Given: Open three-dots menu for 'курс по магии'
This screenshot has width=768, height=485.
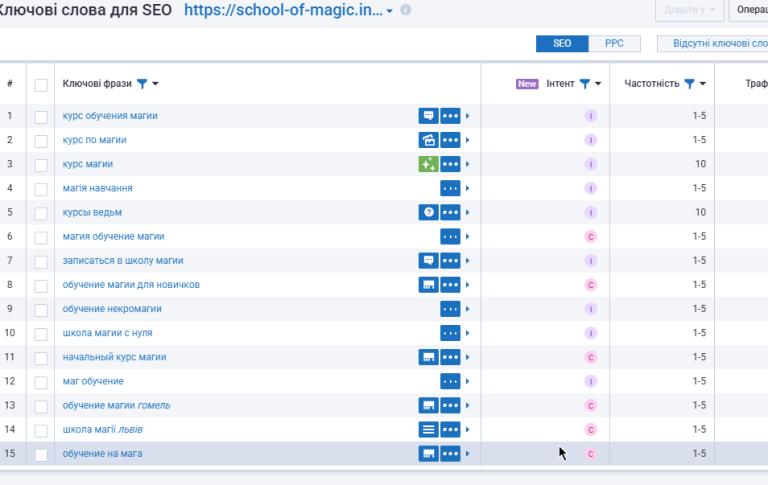Looking at the screenshot, I should [450, 140].
